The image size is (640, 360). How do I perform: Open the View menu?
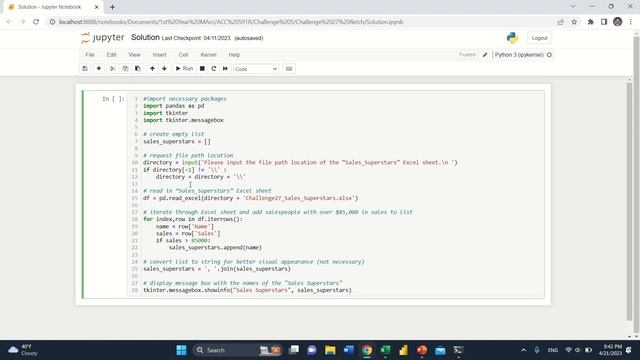[134, 55]
